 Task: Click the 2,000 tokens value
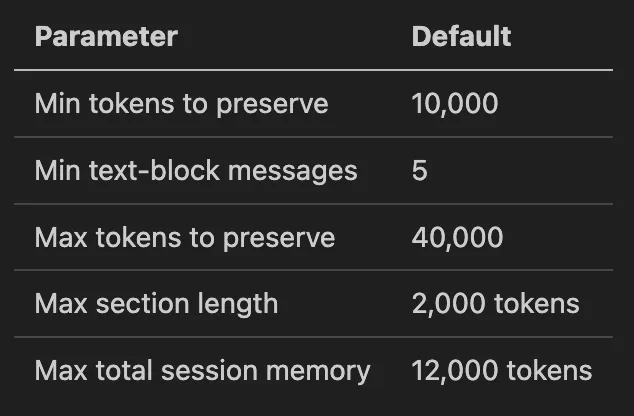(495, 304)
